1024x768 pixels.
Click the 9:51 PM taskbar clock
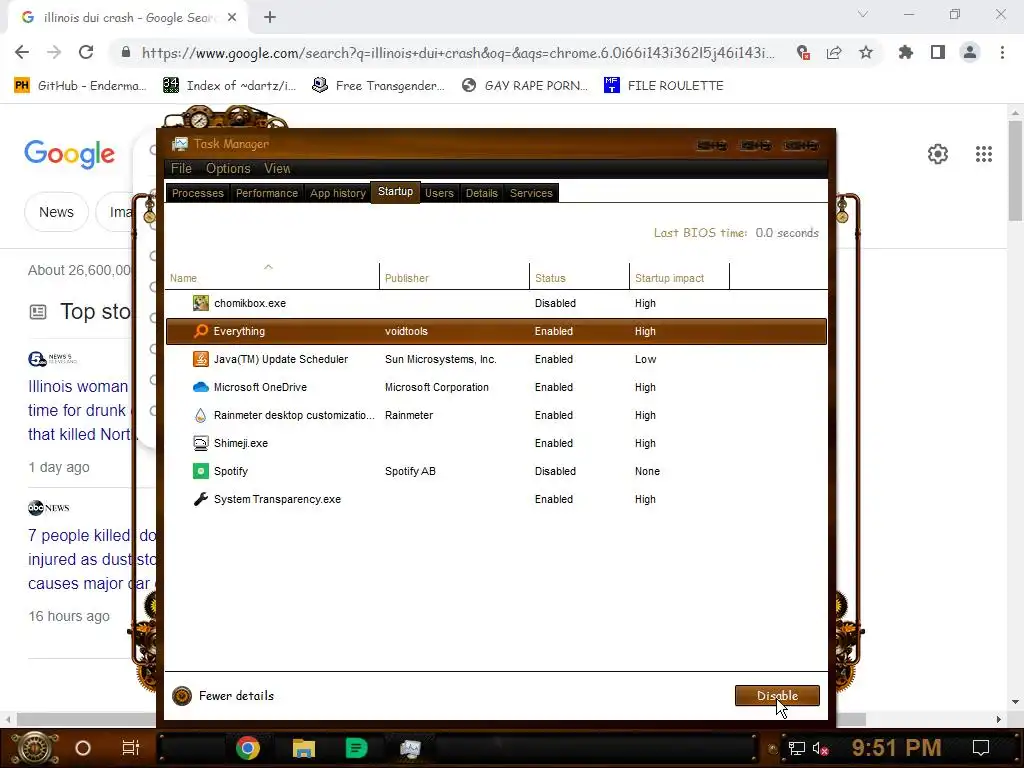click(x=897, y=748)
